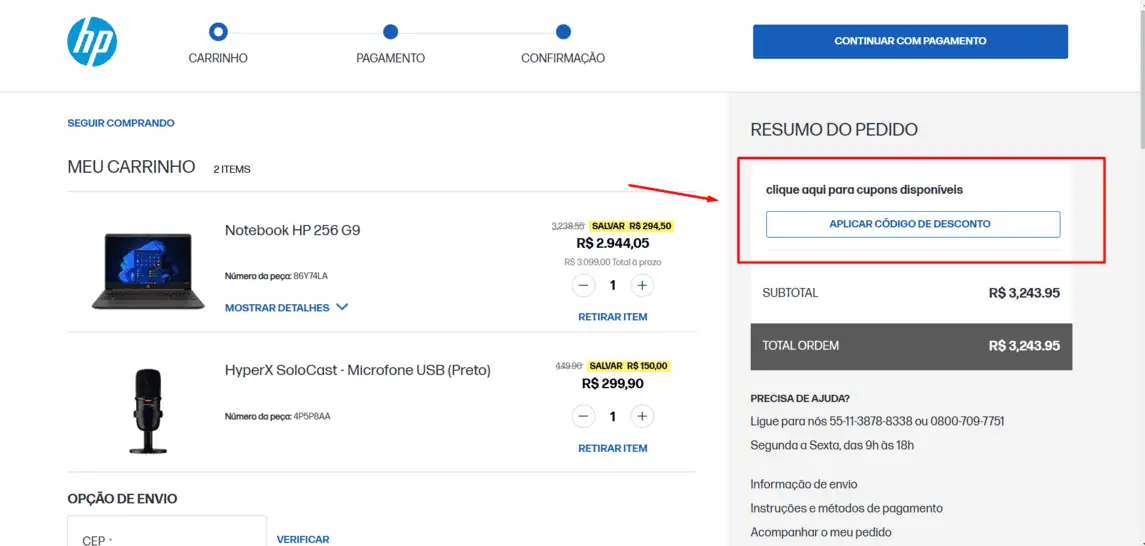Click the Salvar R$ 150,00 badge
The height and width of the screenshot is (546, 1145).
[x=629, y=366]
